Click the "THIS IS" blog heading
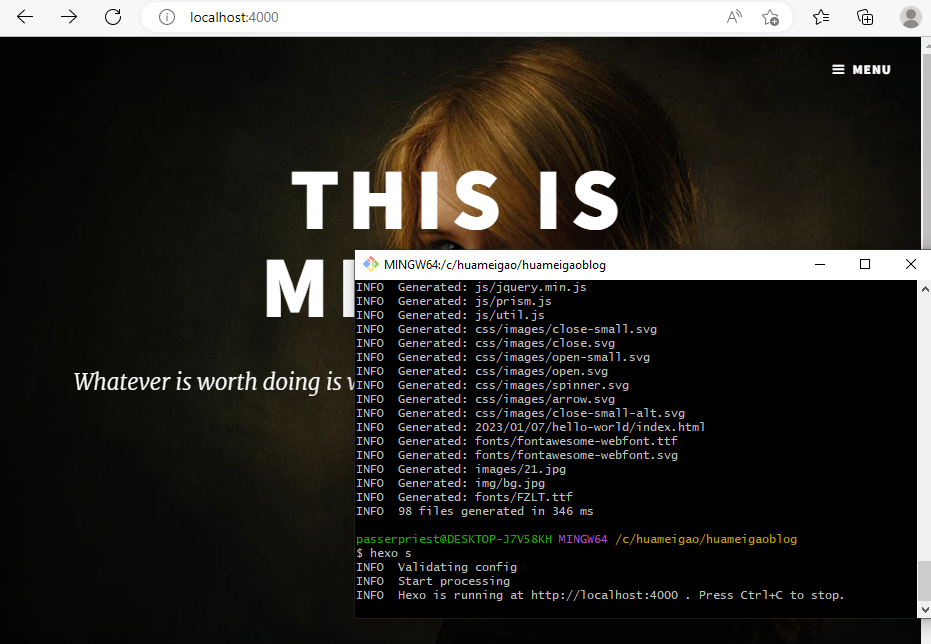This screenshot has width=931, height=644. point(456,200)
